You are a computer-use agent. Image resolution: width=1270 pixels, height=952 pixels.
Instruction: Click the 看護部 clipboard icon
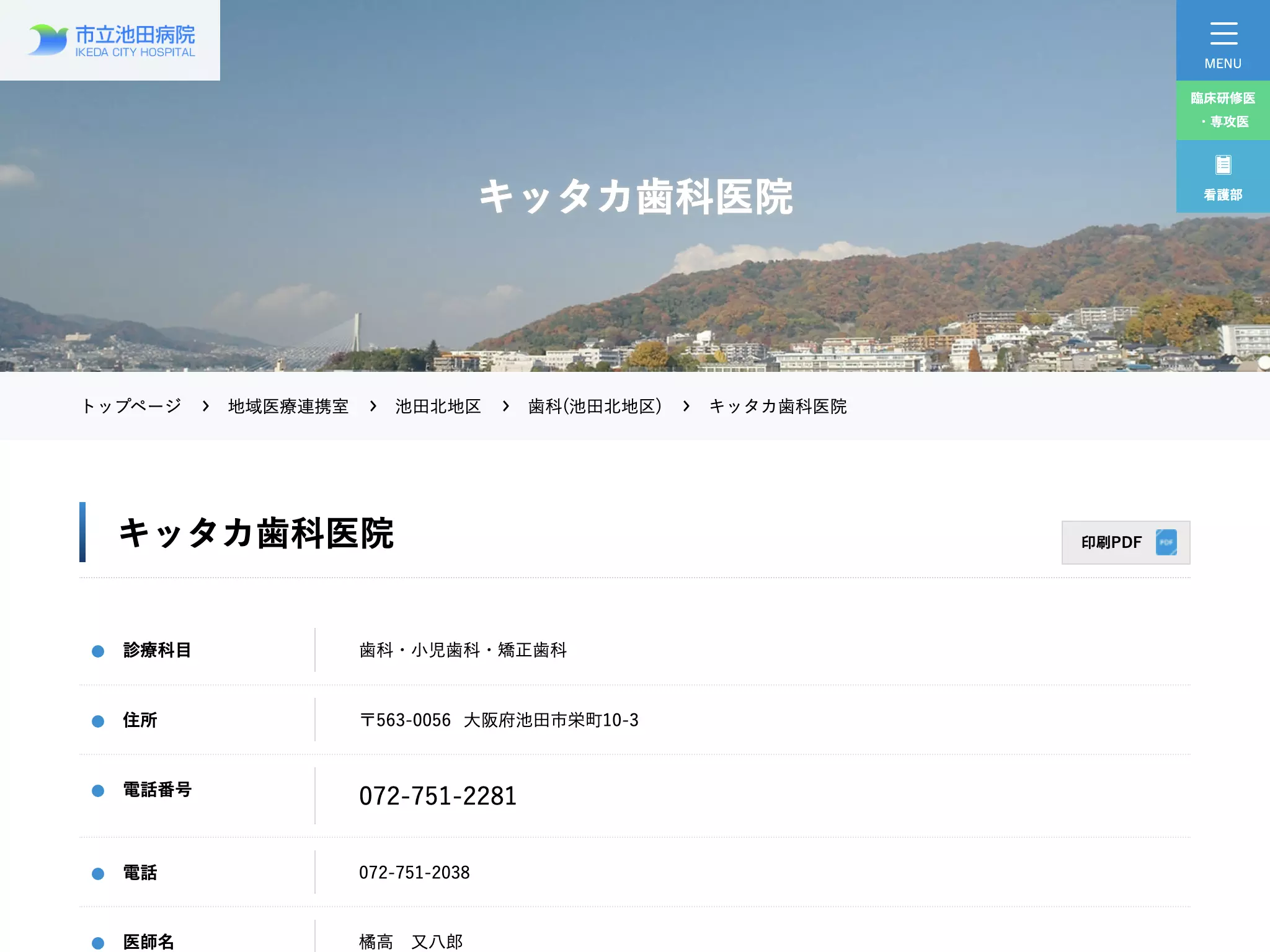pos(1223,165)
